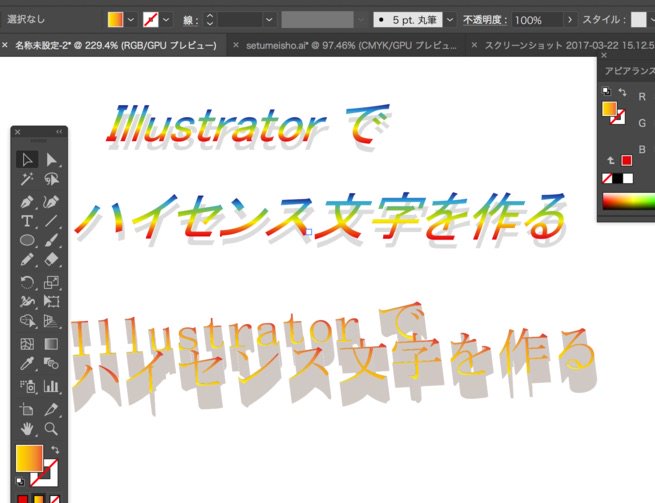Image resolution: width=655 pixels, height=503 pixels.
Task: Open the stroke weight dropdown
Action: pos(269,20)
